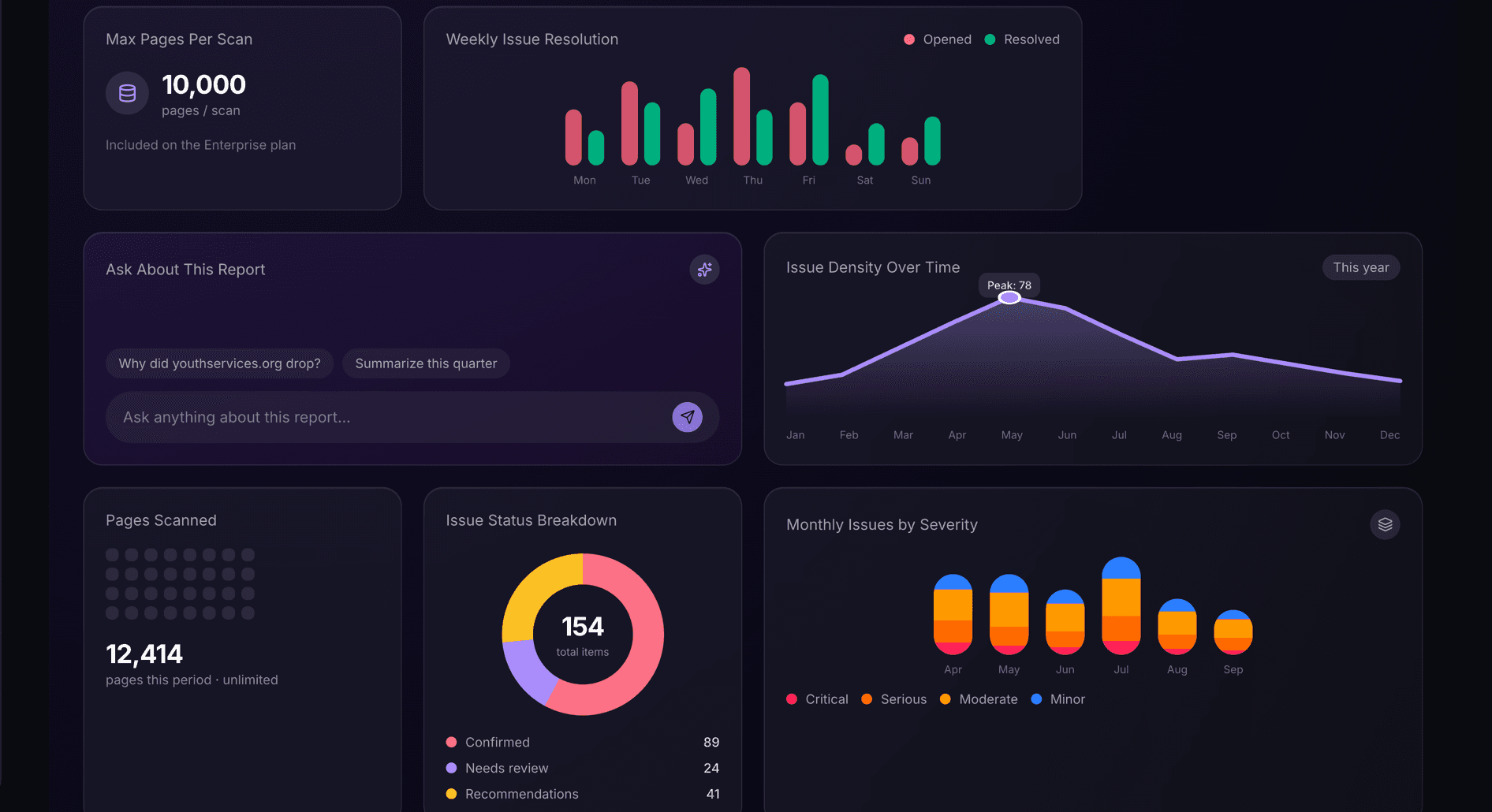Screen dimensions: 1492x812
Task: Click the Sat label on weekly chart
Action: 865,180
